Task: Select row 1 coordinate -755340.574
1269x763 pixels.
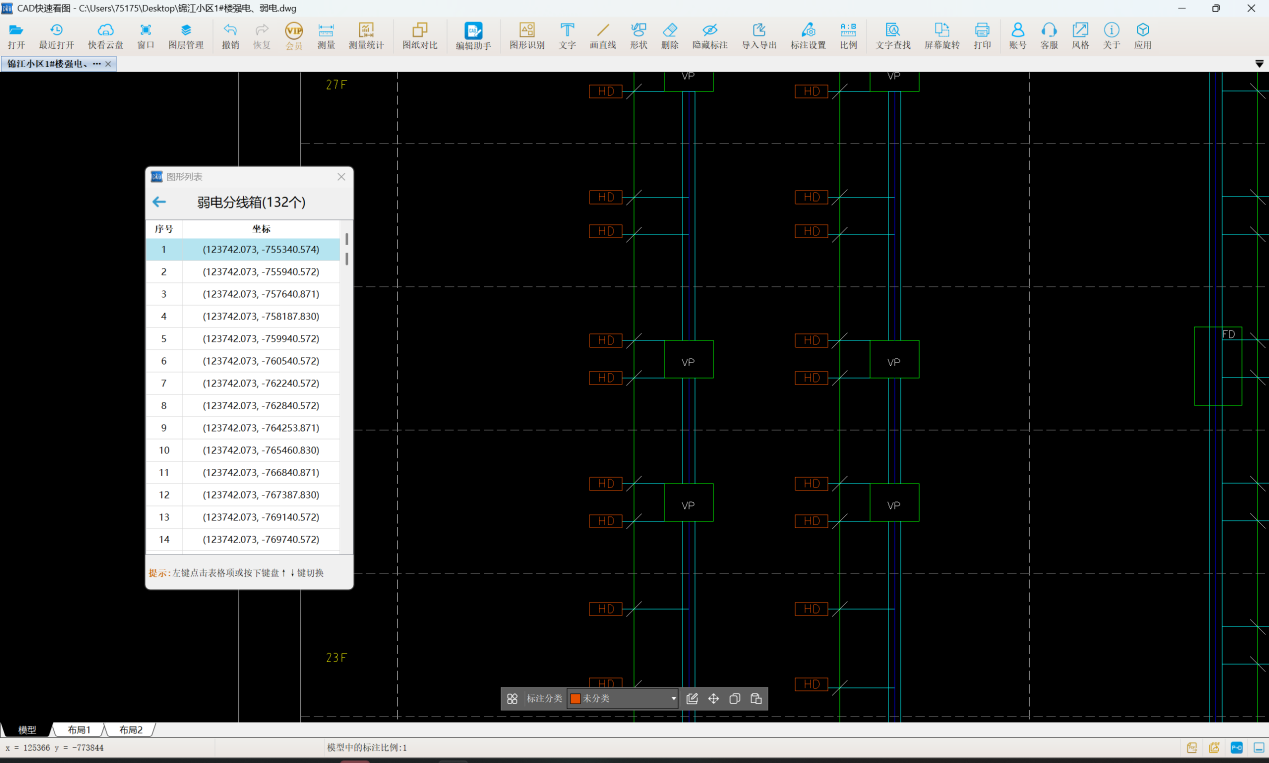Action: [x=243, y=249]
